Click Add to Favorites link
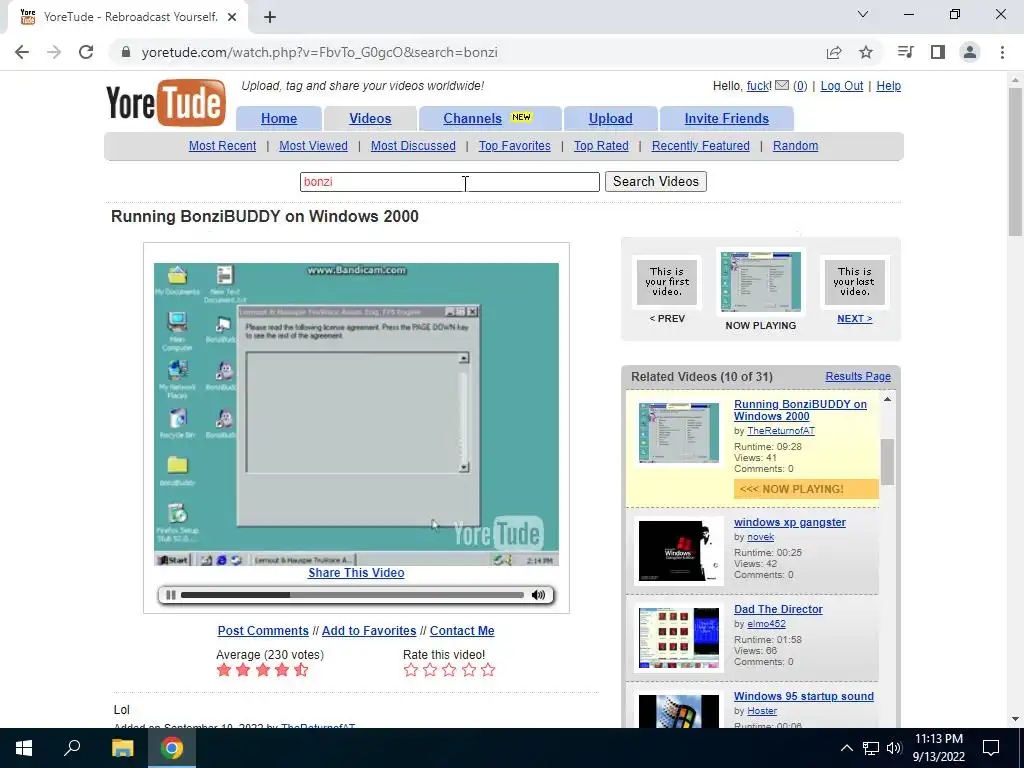The image size is (1024, 768). pos(369,631)
